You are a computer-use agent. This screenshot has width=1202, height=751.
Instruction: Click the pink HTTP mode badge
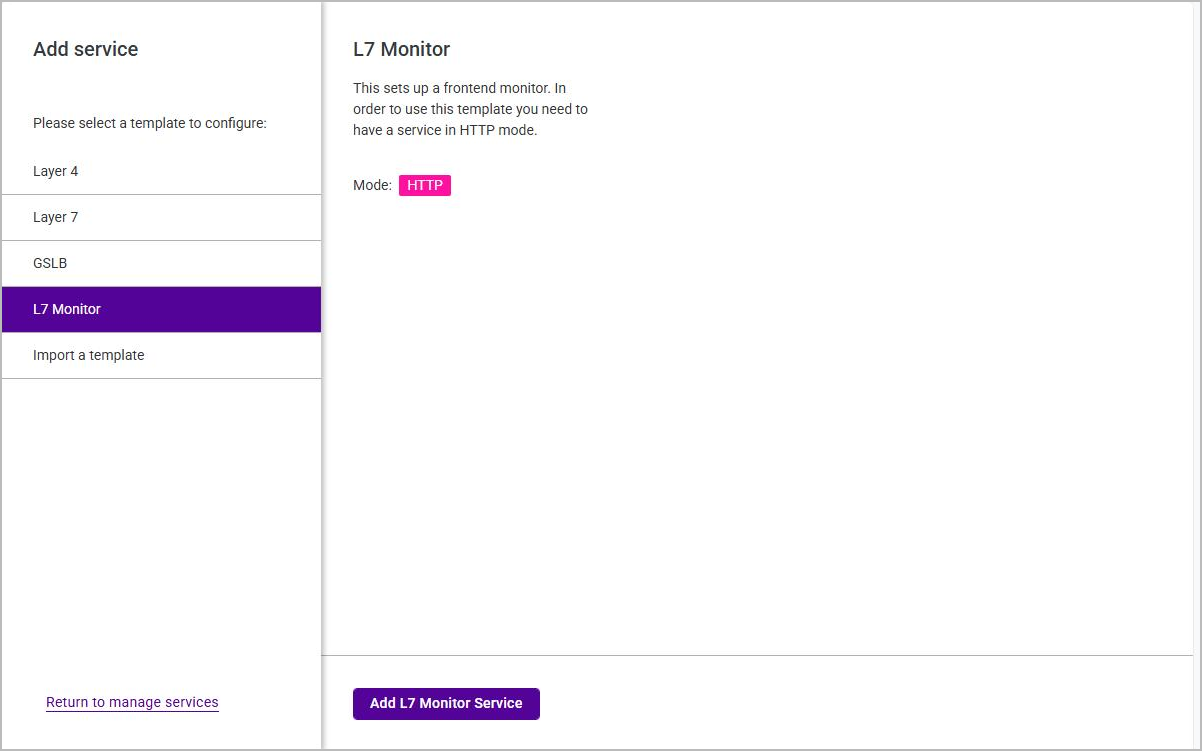(x=425, y=185)
